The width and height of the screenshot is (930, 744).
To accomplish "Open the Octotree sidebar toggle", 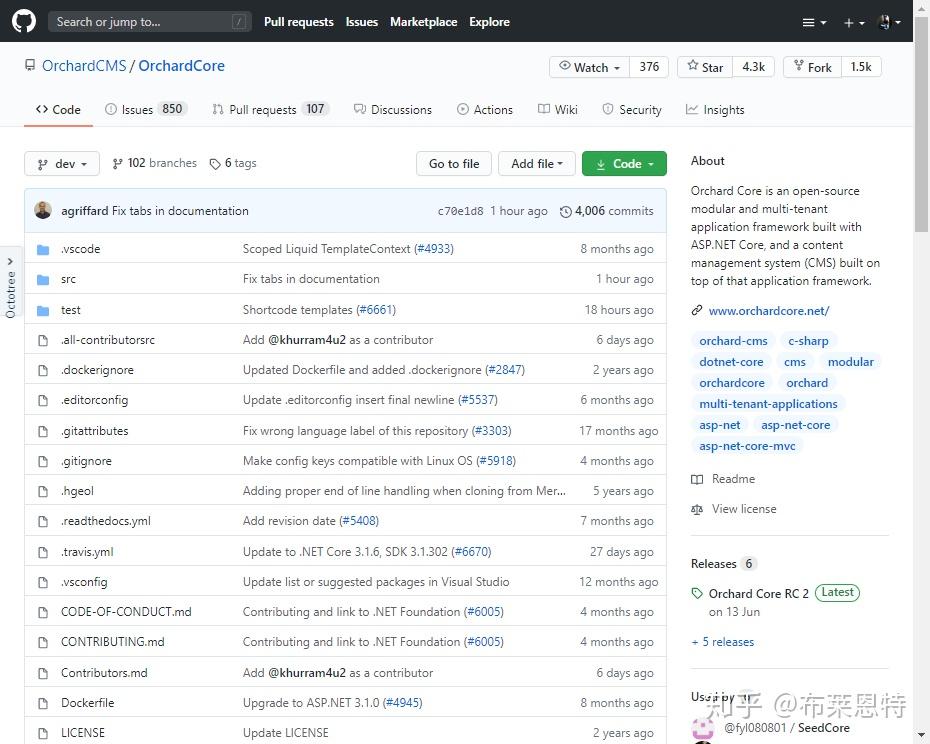I will [x=9, y=282].
